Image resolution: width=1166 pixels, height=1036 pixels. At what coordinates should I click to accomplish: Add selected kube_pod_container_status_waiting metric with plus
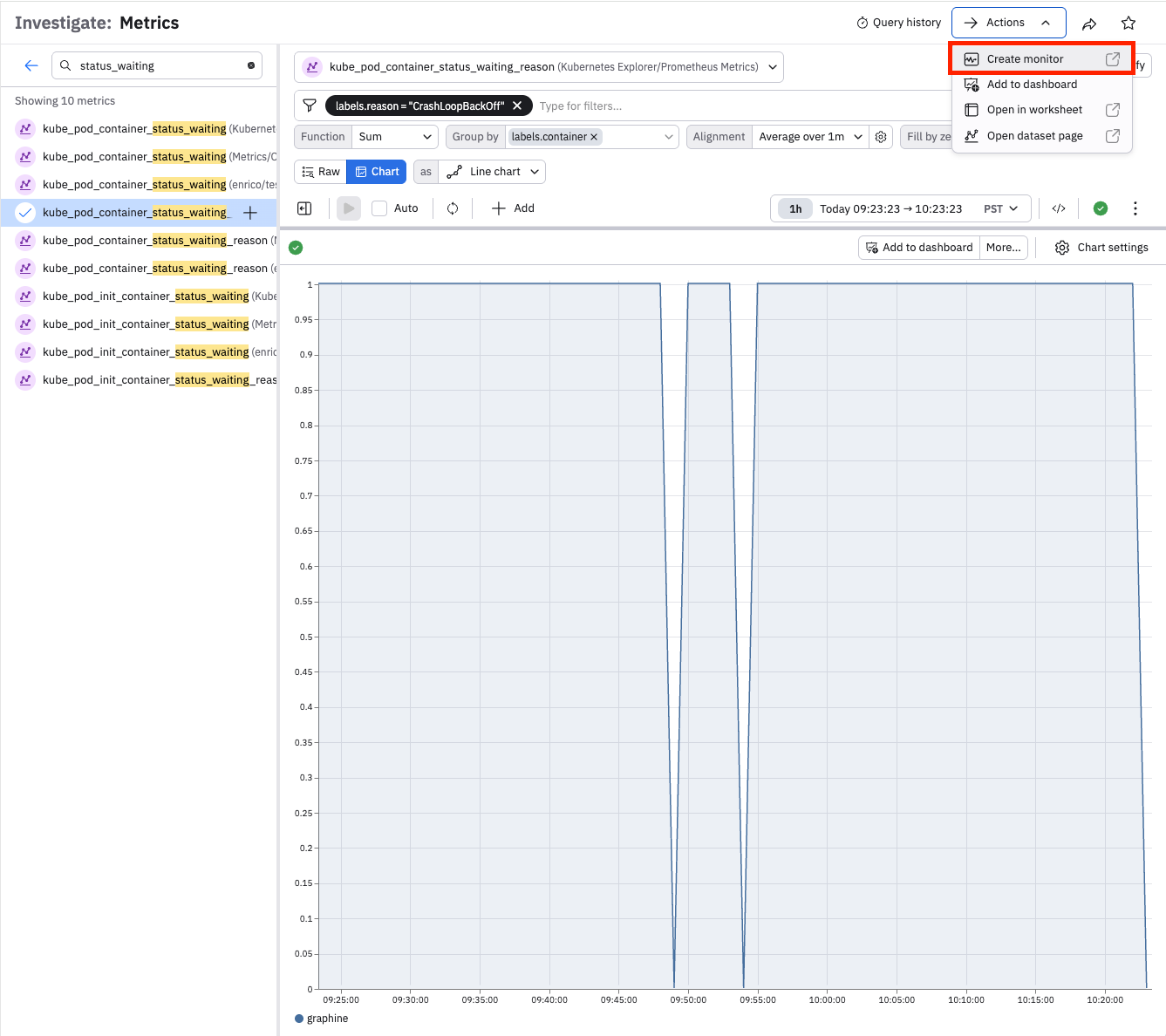pyautogui.click(x=250, y=213)
